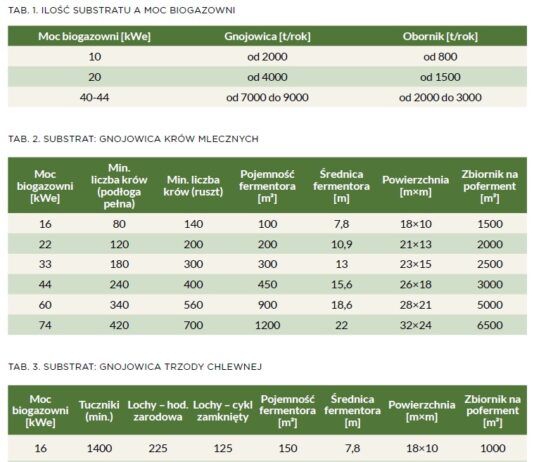534x462 pixels.
Task: Select the '74' kWe row value
Action: [x=45, y=325]
